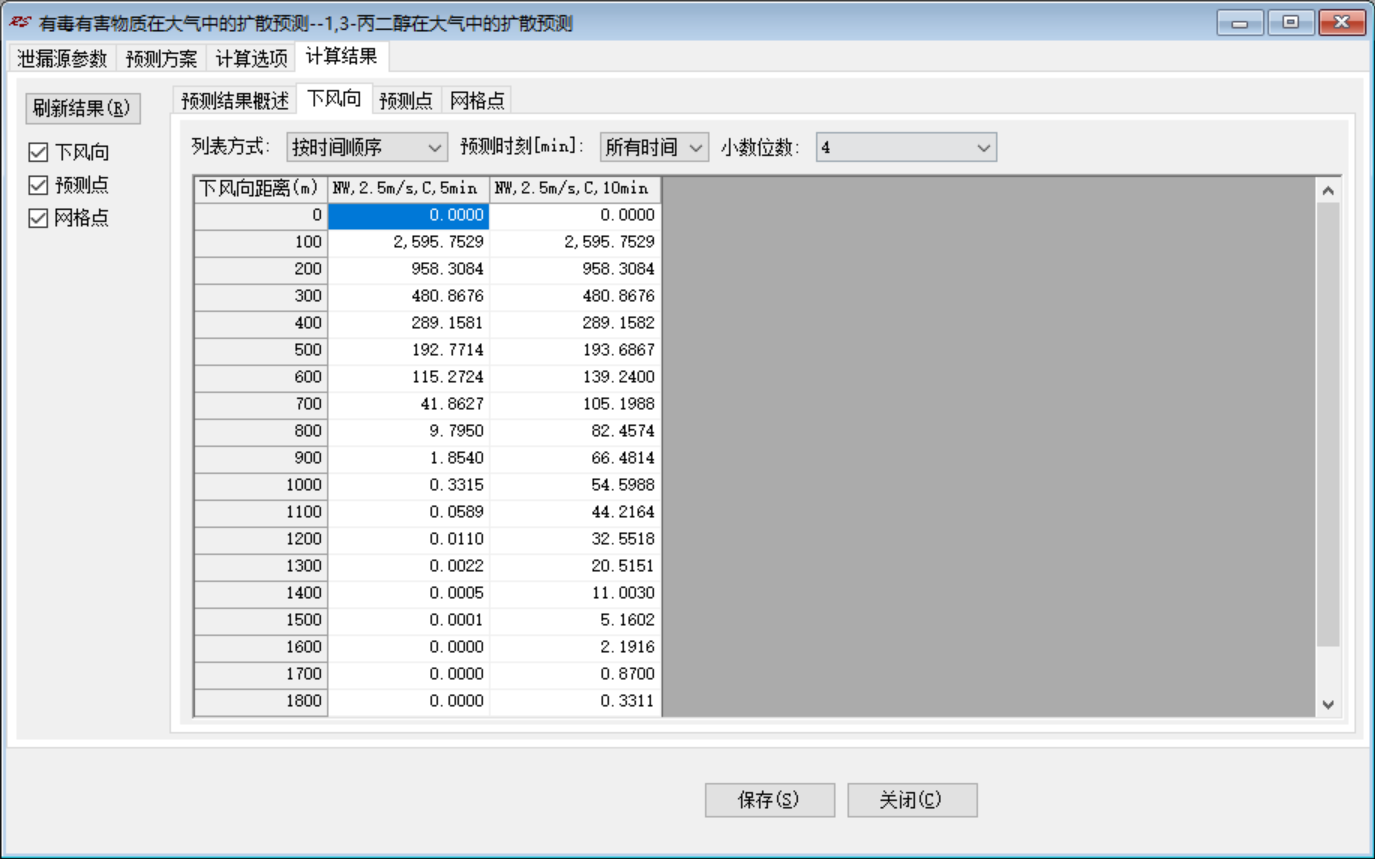Select cell 0.3315

[409, 485]
